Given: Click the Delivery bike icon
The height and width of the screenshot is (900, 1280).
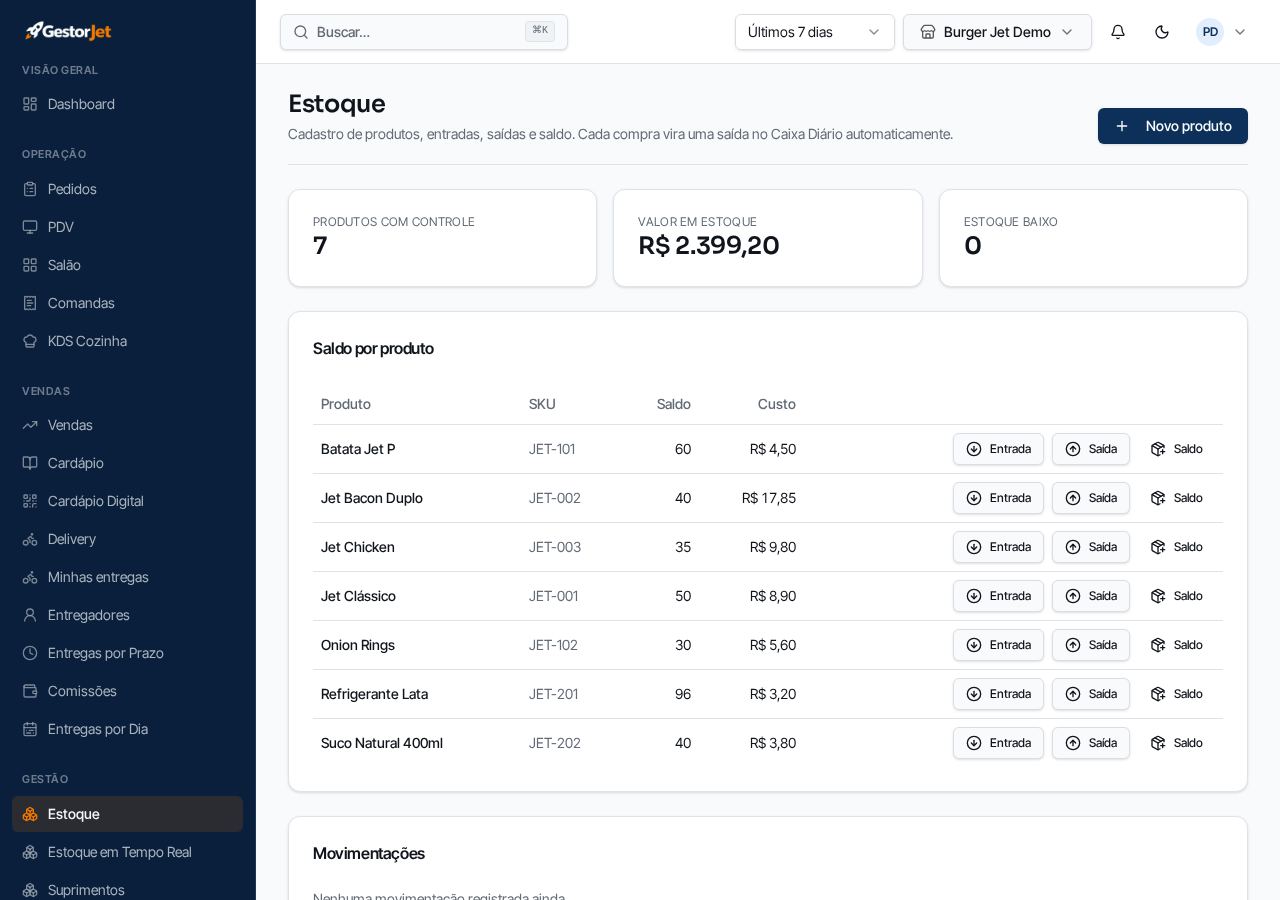Looking at the screenshot, I should [x=30, y=539].
